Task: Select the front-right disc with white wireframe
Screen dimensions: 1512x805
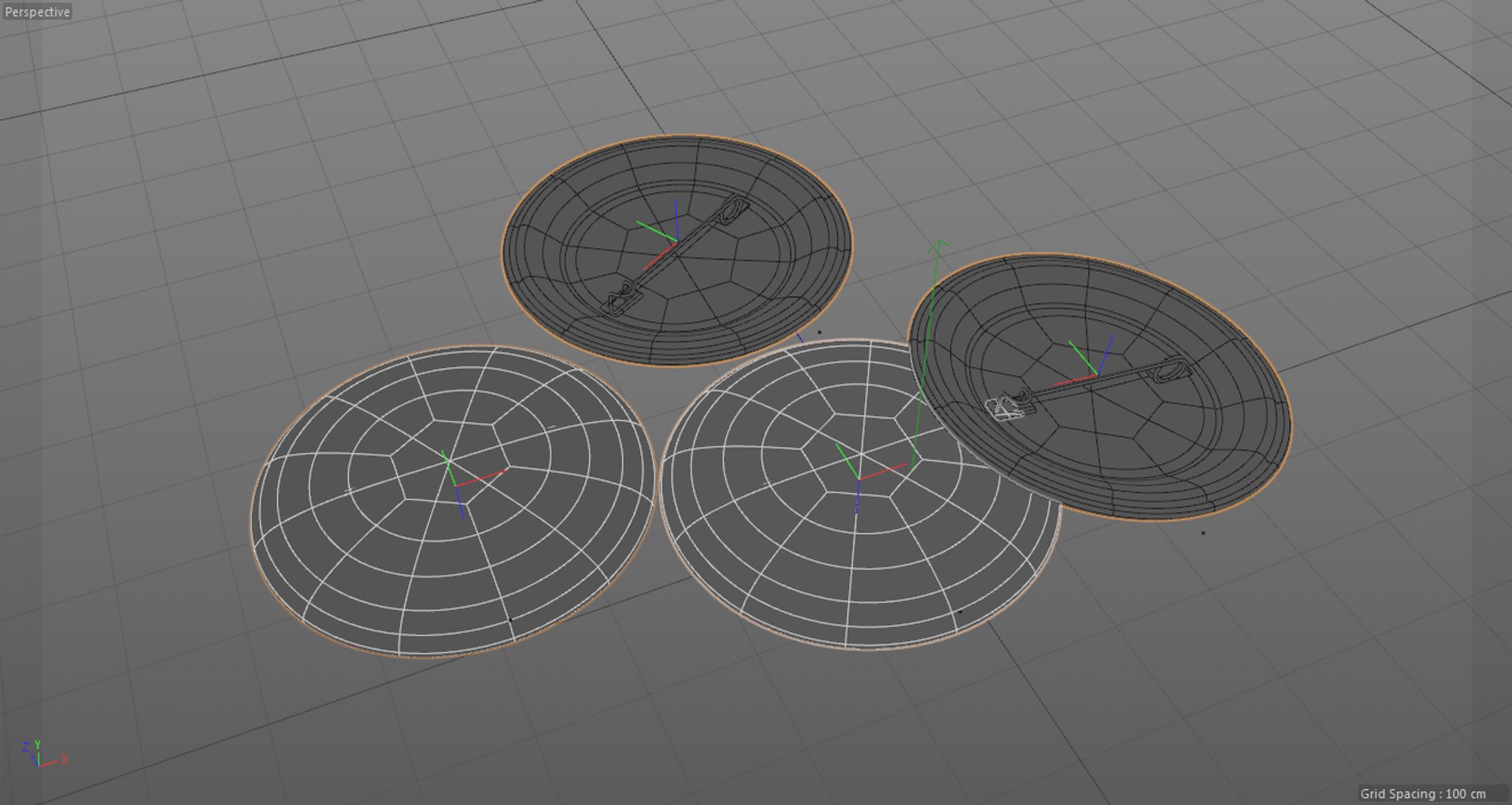Action: (860, 495)
